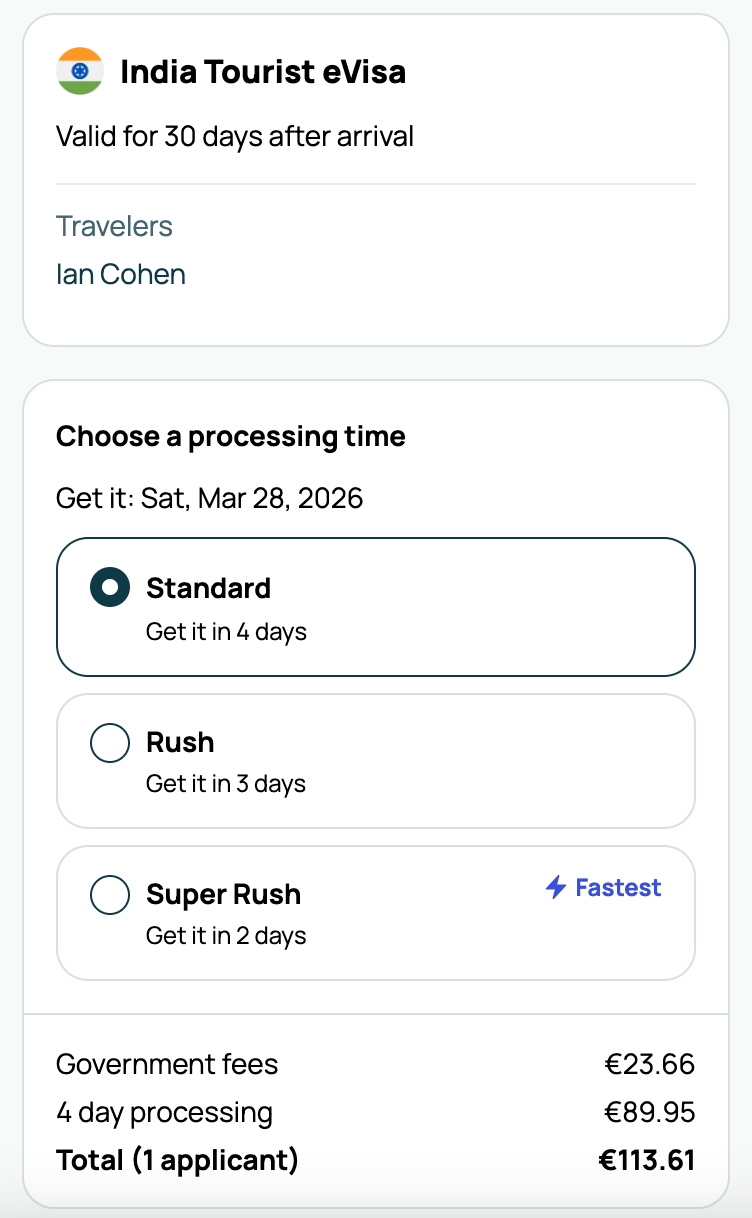The width and height of the screenshot is (752, 1218).
Task: Click "Get it in 3 days" text
Action: click(226, 784)
